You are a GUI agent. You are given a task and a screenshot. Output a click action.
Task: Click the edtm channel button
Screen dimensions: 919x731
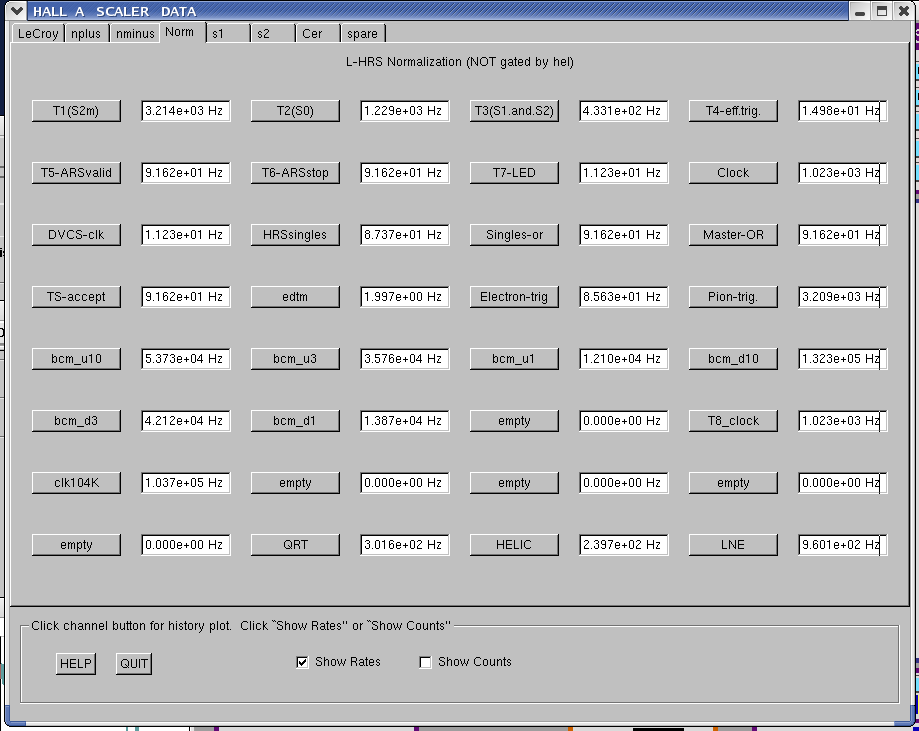pos(295,297)
